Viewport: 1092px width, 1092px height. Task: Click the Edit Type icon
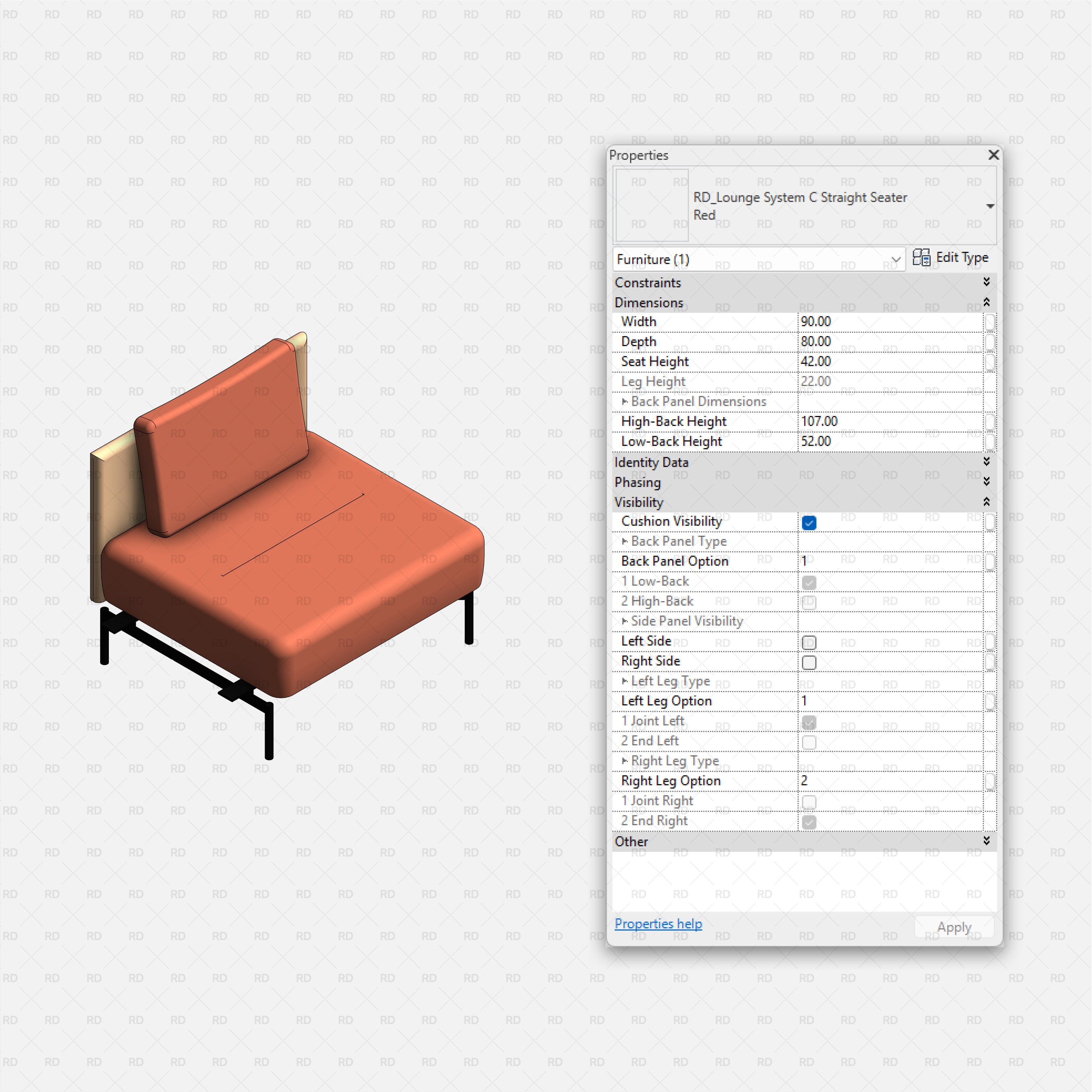click(x=922, y=258)
